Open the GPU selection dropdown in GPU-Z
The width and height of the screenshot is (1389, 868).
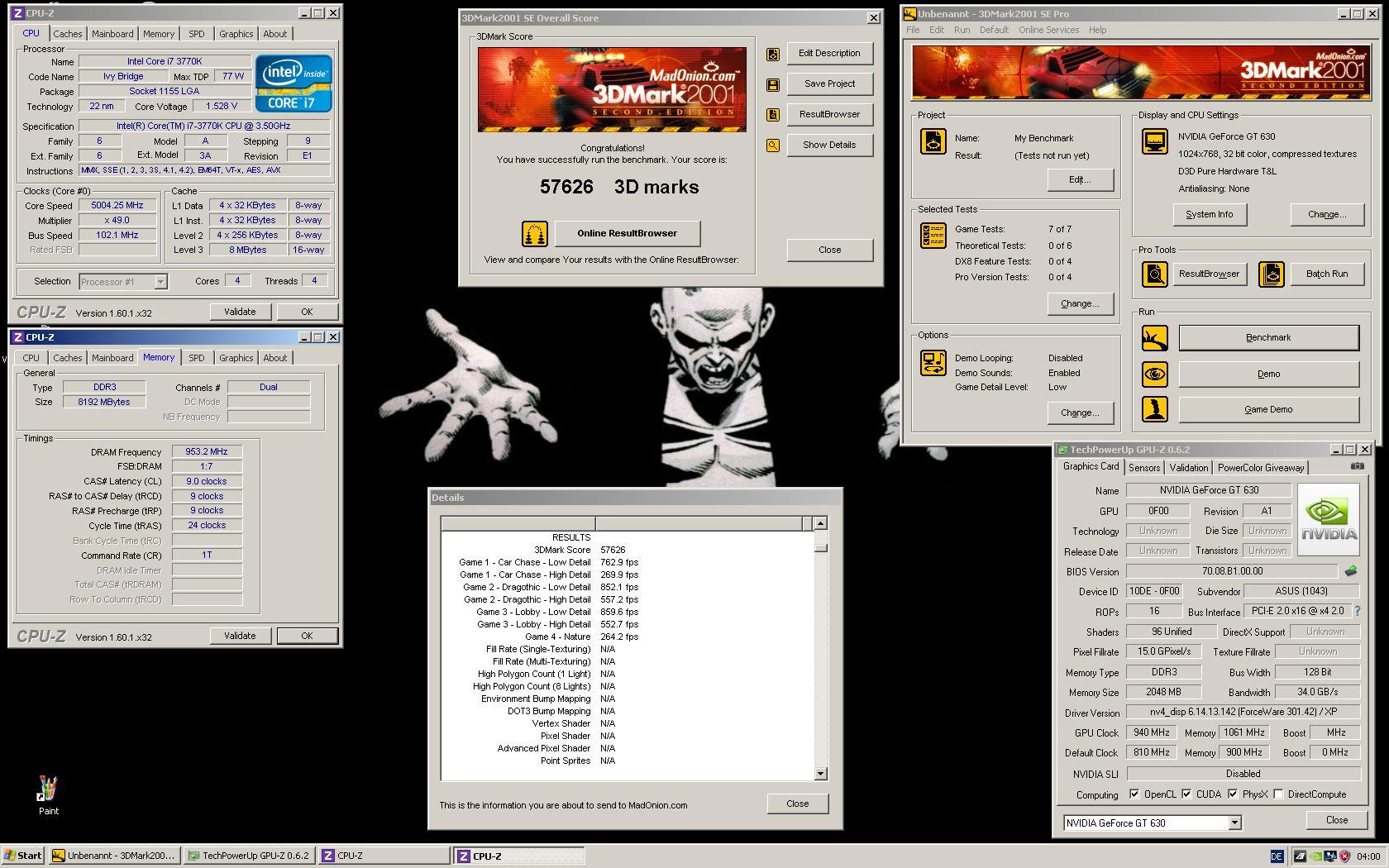(1234, 823)
